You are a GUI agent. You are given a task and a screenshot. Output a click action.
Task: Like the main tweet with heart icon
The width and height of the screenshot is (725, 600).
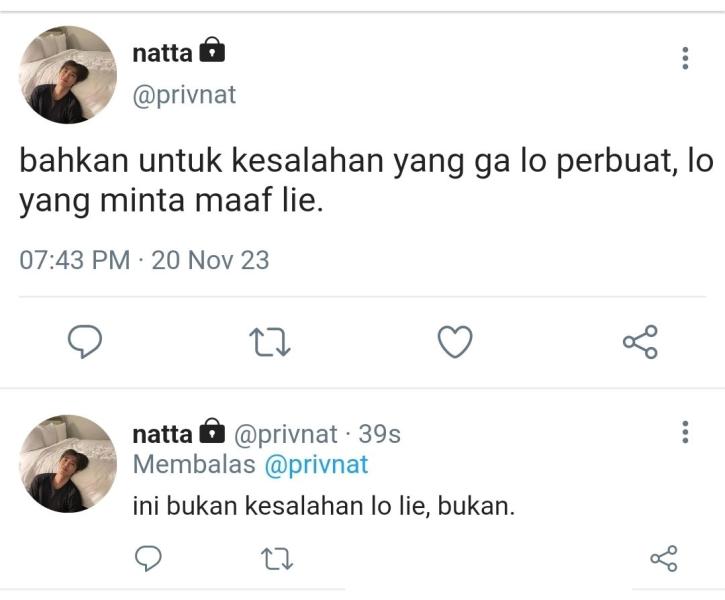point(455,342)
